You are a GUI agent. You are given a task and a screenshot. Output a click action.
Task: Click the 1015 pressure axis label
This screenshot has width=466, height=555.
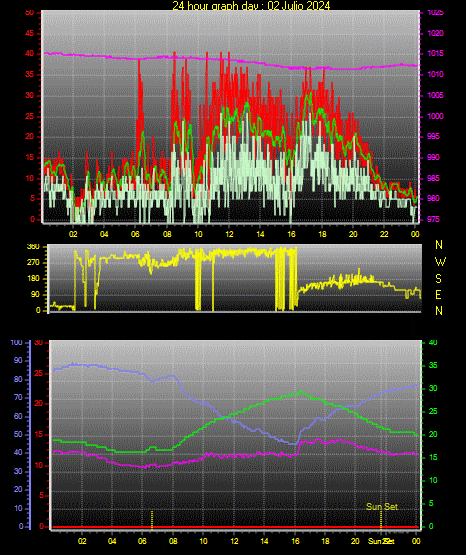point(436,53)
